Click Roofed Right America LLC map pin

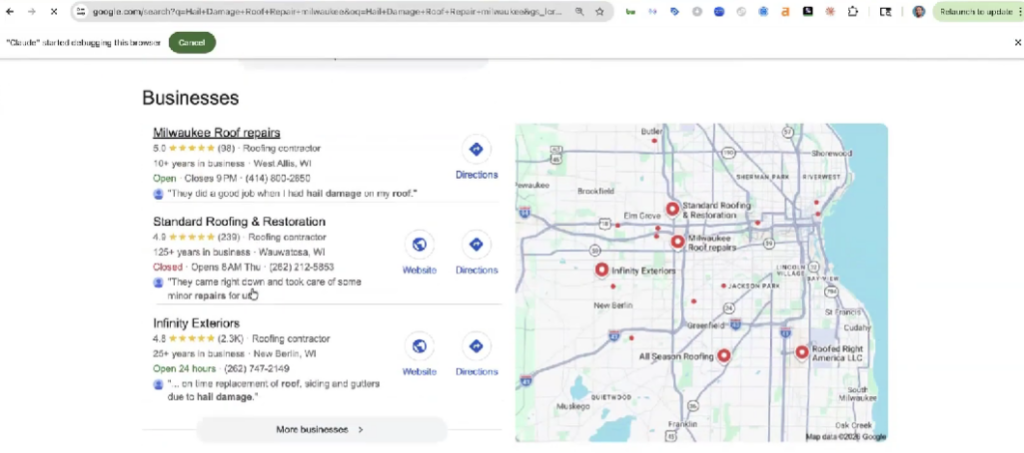tap(802, 352)
